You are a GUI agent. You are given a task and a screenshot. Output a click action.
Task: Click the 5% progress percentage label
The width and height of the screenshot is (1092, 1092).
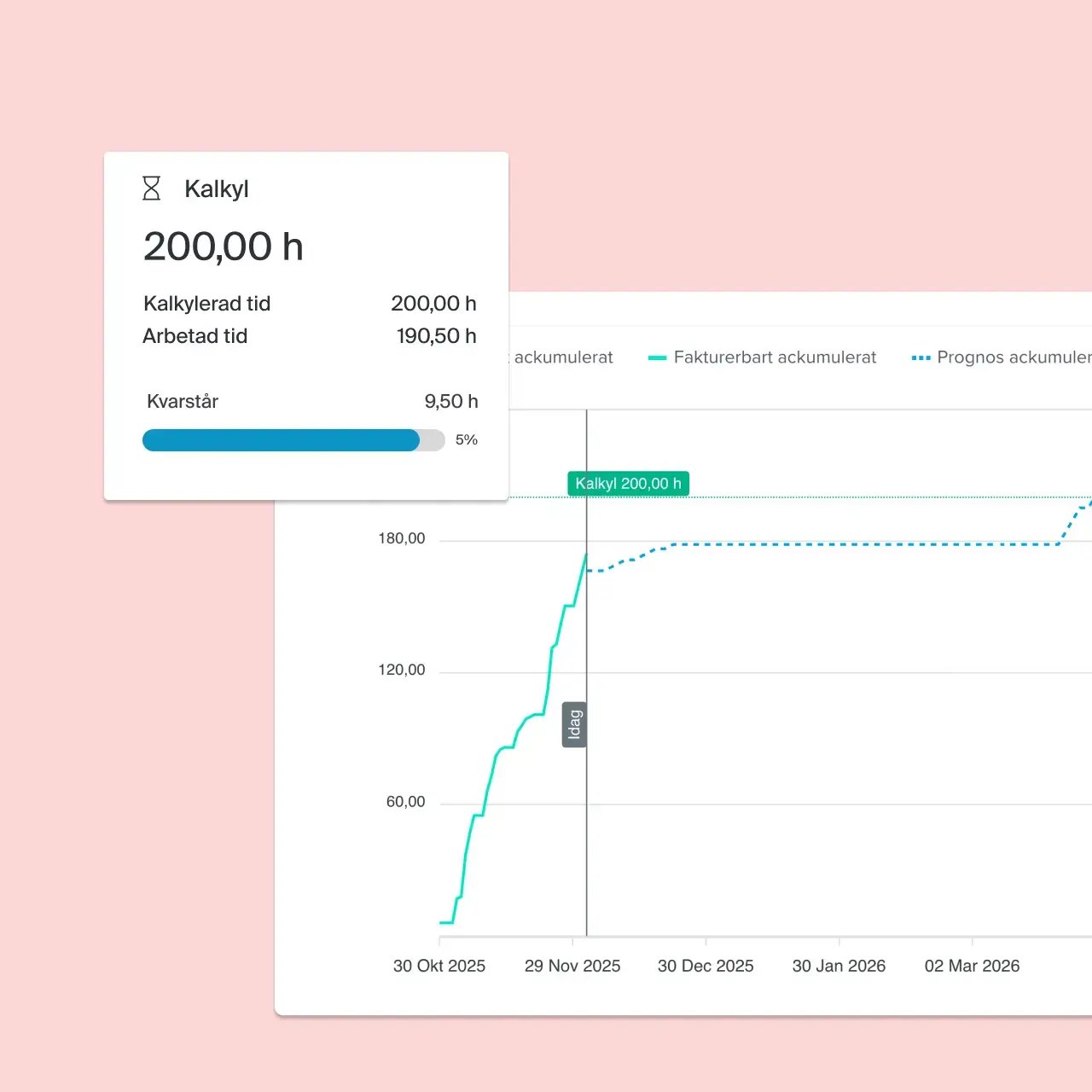coord(466,440)
